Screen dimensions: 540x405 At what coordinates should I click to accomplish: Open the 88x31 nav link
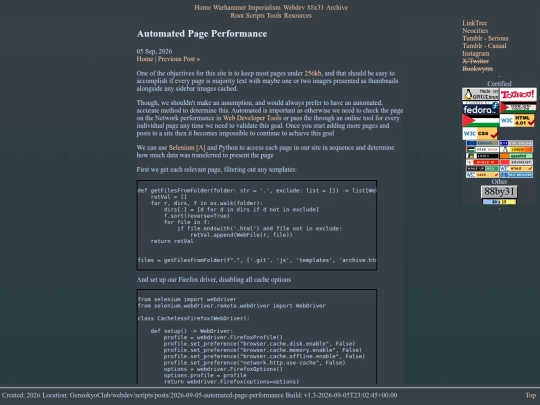coord(315,8)
